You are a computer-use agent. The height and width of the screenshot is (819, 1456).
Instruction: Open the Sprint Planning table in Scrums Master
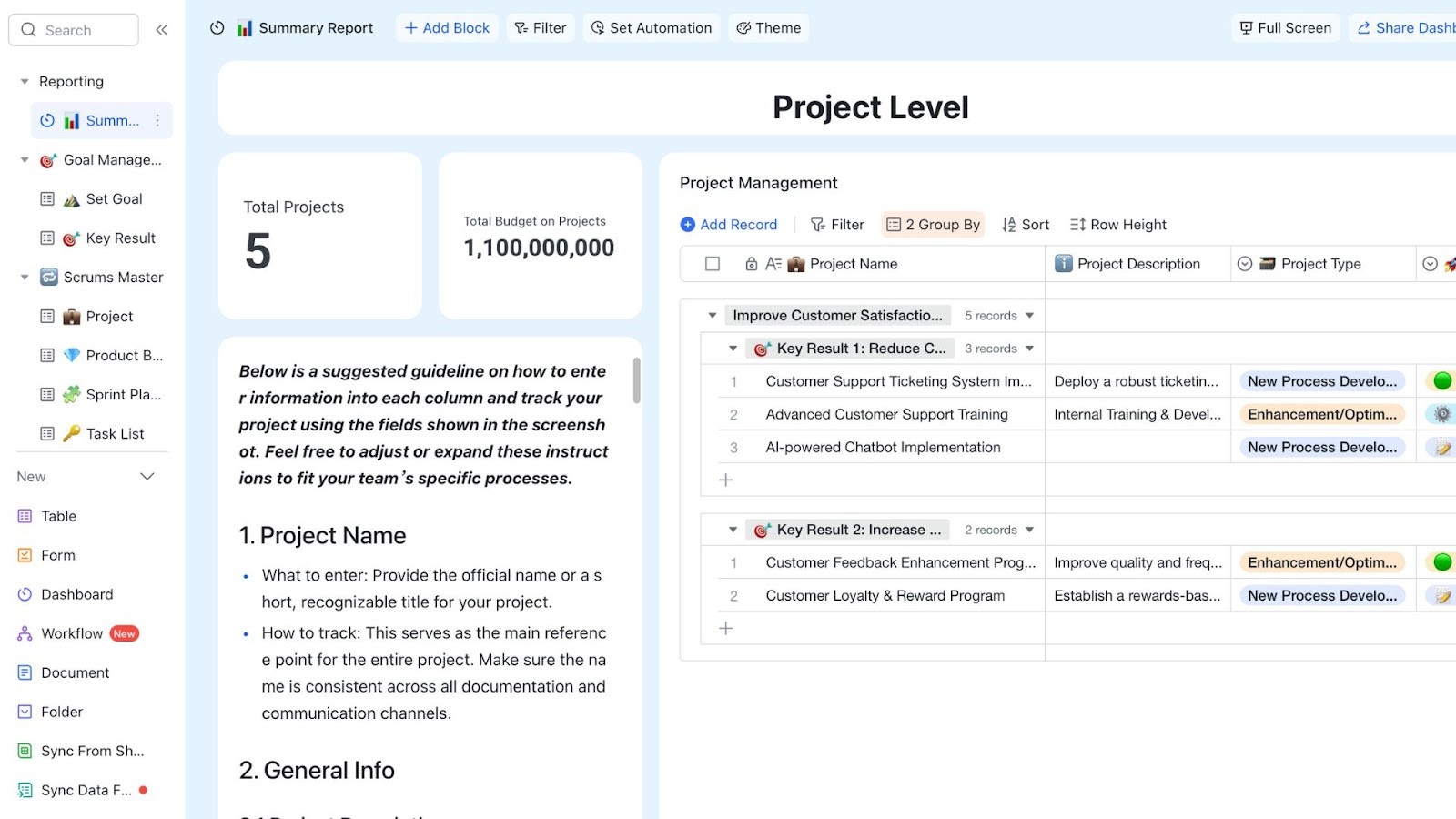point(113,394)
